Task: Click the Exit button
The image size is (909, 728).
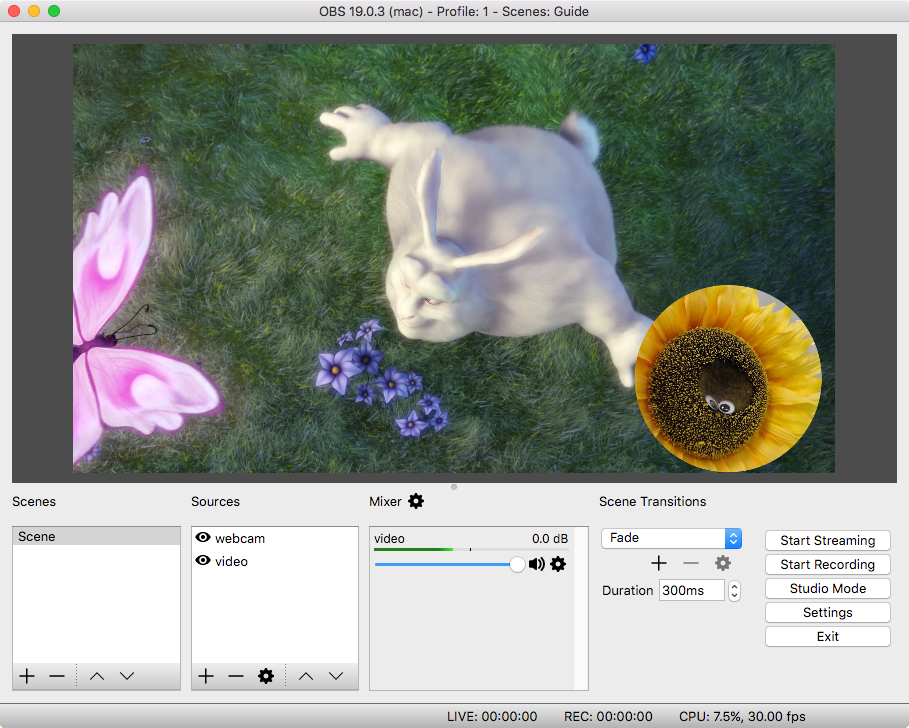Action: [x=828, y=636]
